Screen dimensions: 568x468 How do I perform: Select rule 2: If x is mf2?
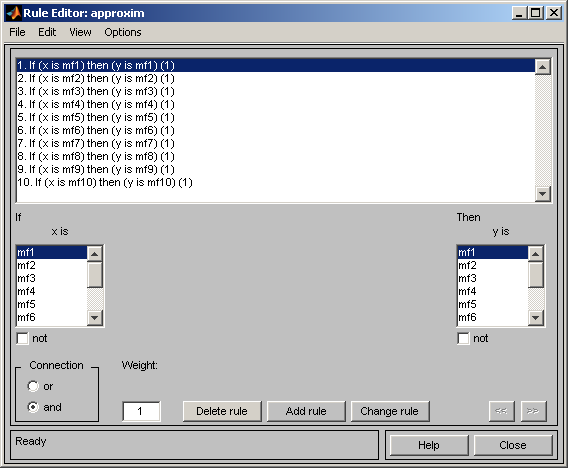coord(276,79)
